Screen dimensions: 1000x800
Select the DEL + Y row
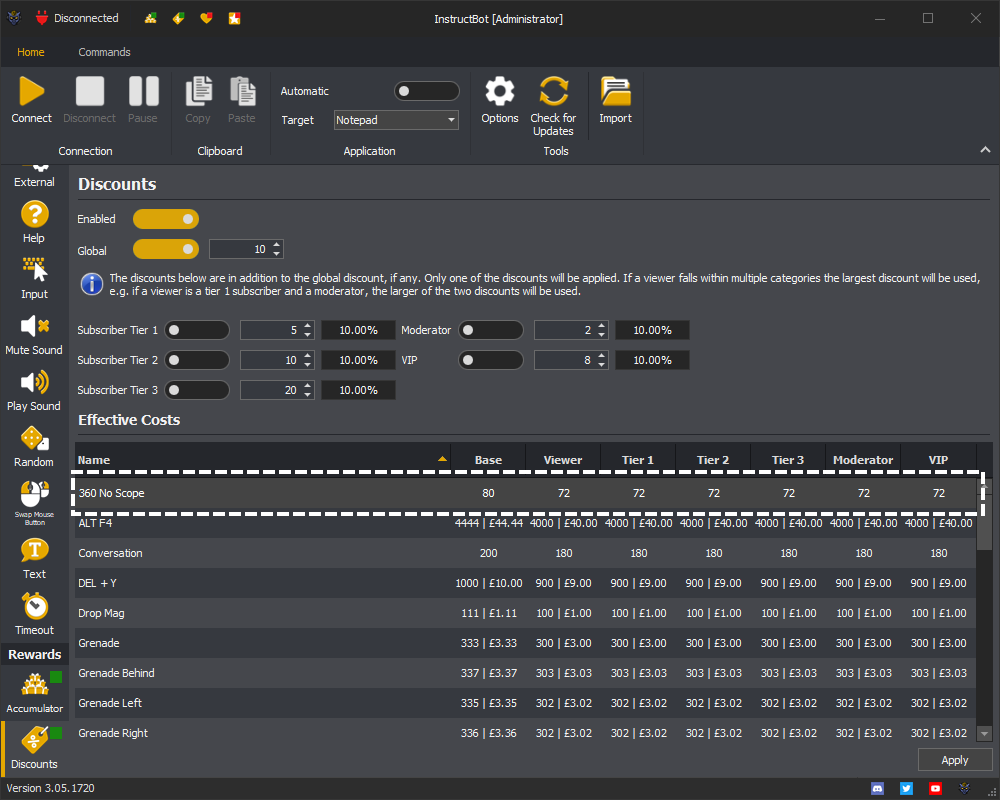(526, 583)
